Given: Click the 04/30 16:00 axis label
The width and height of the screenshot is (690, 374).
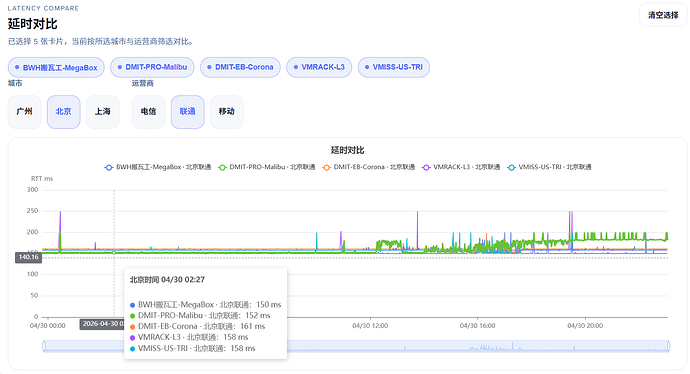Looking at the screenshot, I should coord(477,326).
